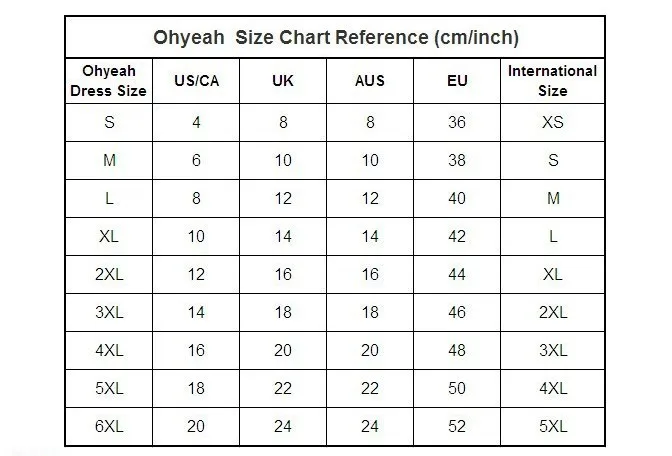Screen dimensions: 672x456
Task: Click the Ohyeah 6XL row label
Action: [x=109, y=426]
